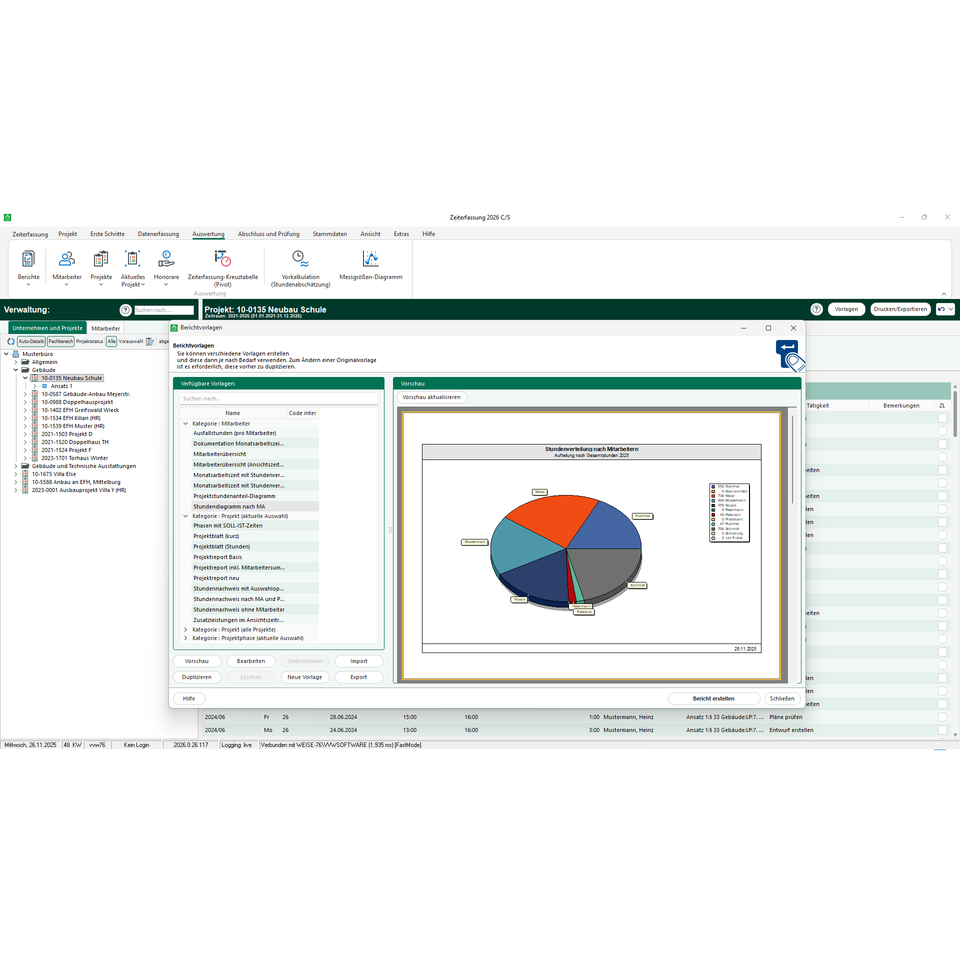The height and width of the screenshot is (960, 960).
Task: Open the Zeiterfassung-Kreuztabelle (Pivot) icon
Action: (x=223, y=259)
